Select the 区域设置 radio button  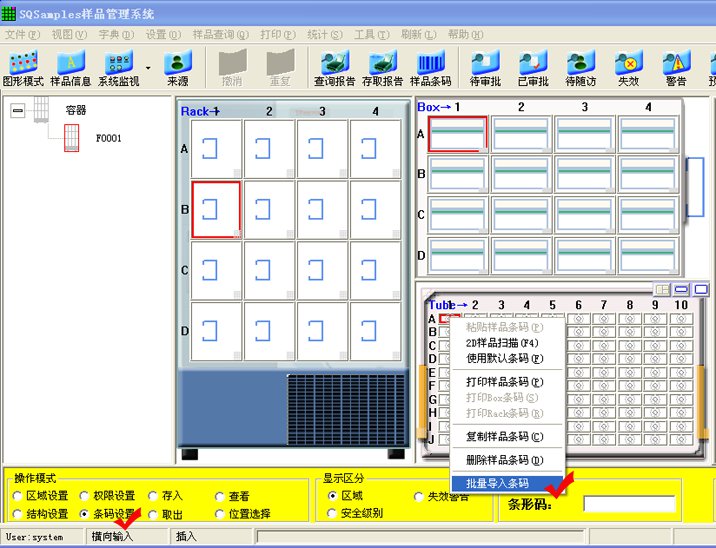(18, 496)
